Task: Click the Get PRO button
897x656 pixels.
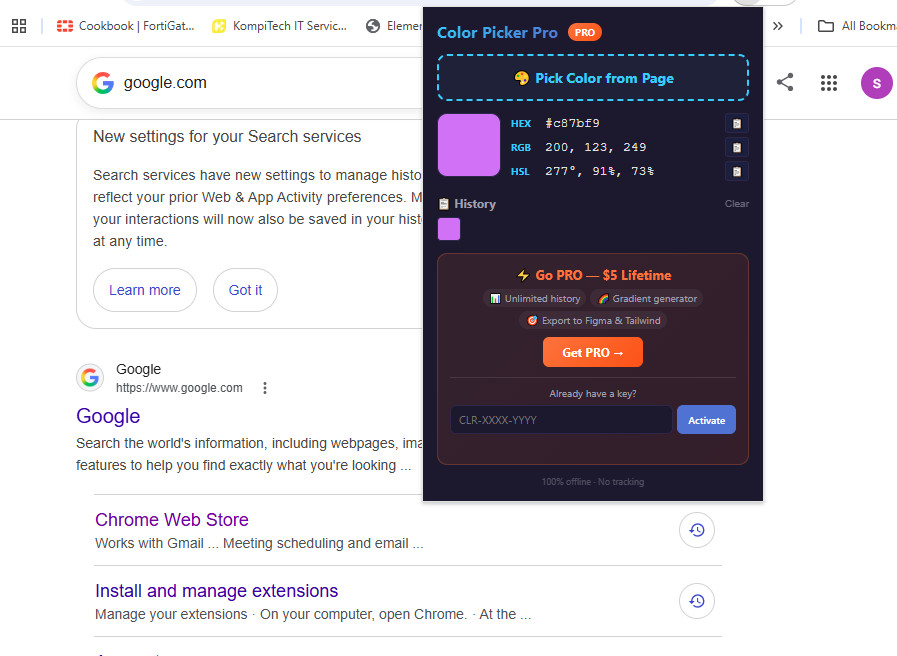Action: tap(593, 352)
